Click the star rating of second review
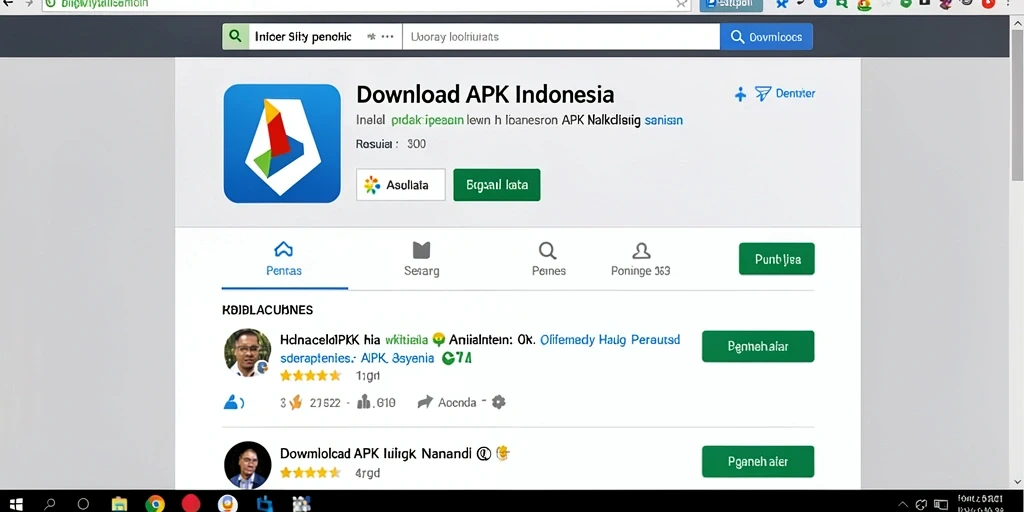This screenshot has width=1024, height=512. pyautogui.click(x=310, y=472)
